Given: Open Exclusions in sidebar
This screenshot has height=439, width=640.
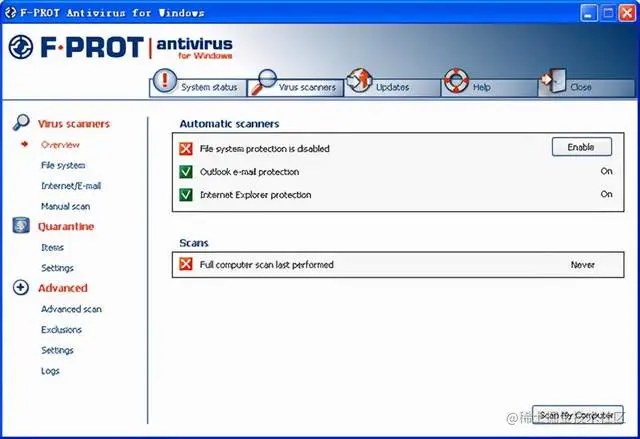Looking at the screenshot, I should tap(61, 330).
